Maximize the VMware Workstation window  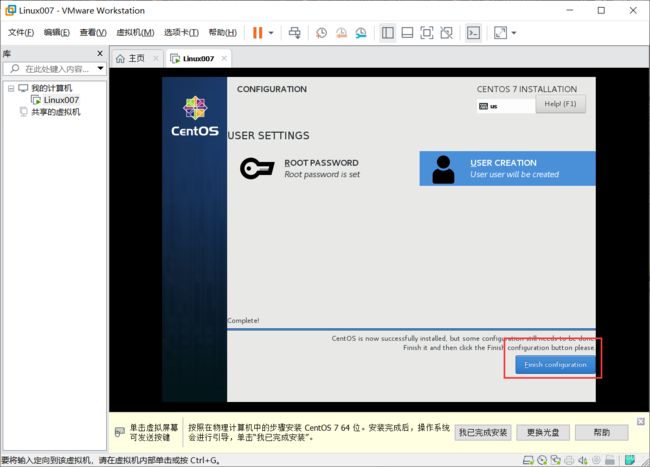click(601, 10)
